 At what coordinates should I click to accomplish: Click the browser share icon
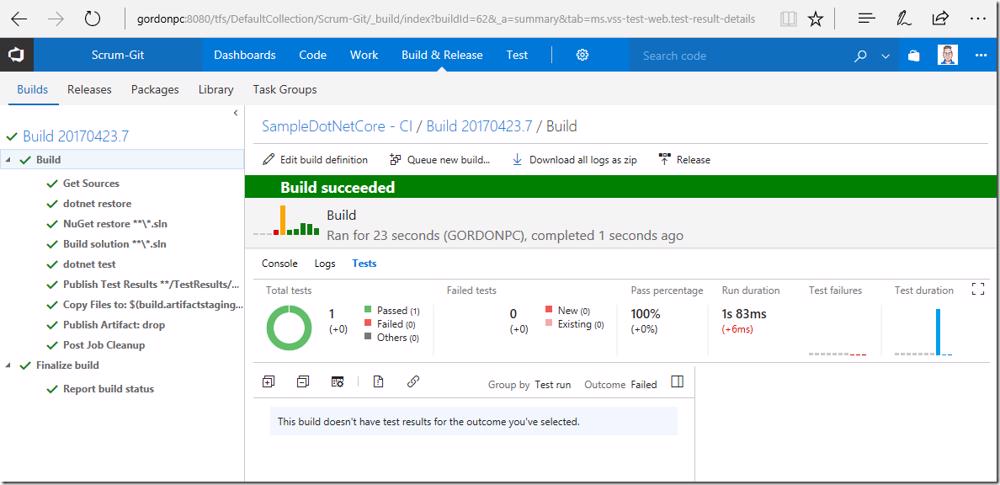point(940,19)
